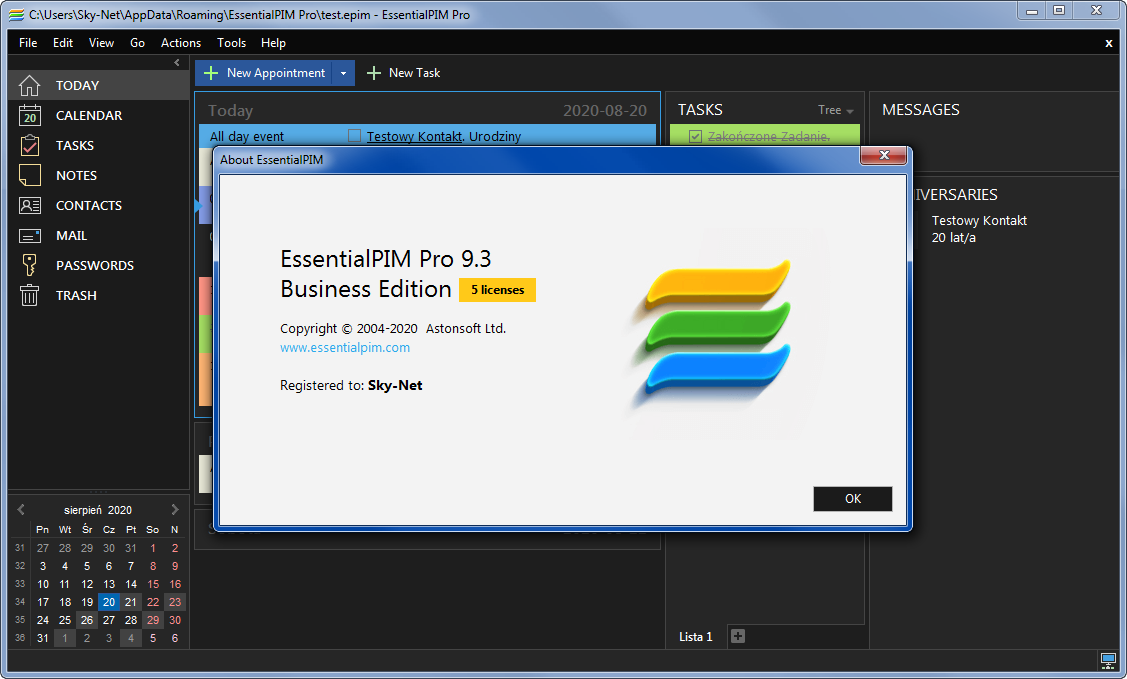Open the Testowy Kontakt event link
Image resolution: width=1127 pixels, height=679 pixels.
(414, 136)
